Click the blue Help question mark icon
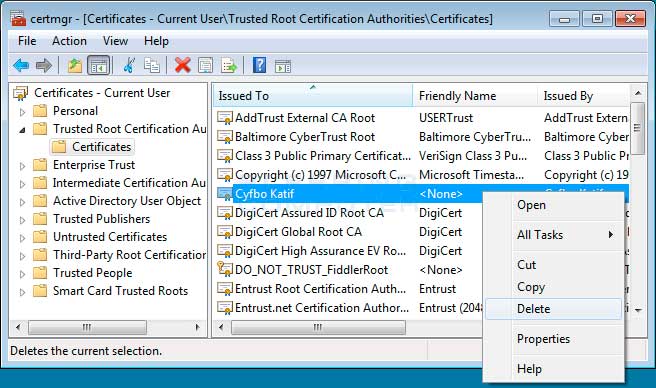656x388 pixels. point(259,65)
